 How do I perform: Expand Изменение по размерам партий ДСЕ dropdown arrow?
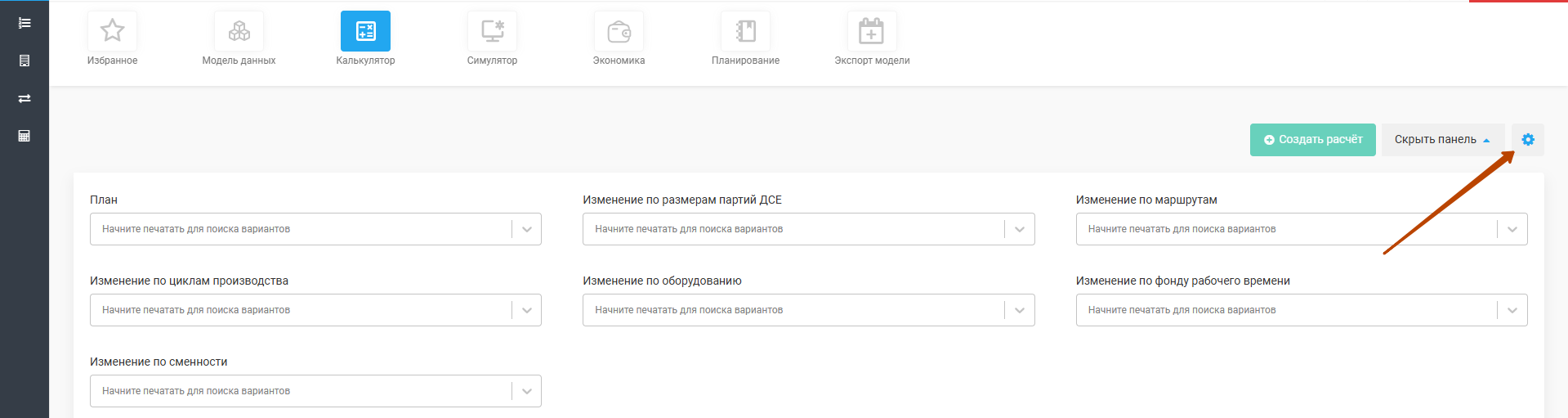tap(1020, 229)
